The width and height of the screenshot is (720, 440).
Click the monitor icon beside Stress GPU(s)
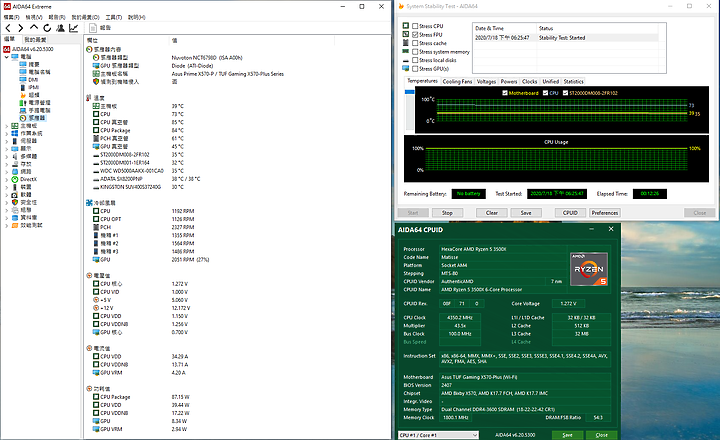point(405,68)
